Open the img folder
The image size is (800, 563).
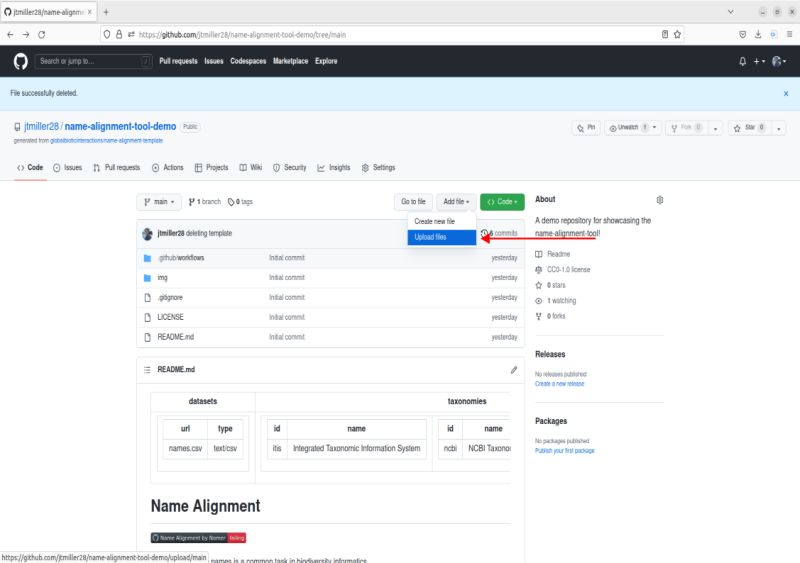point(162,278)
